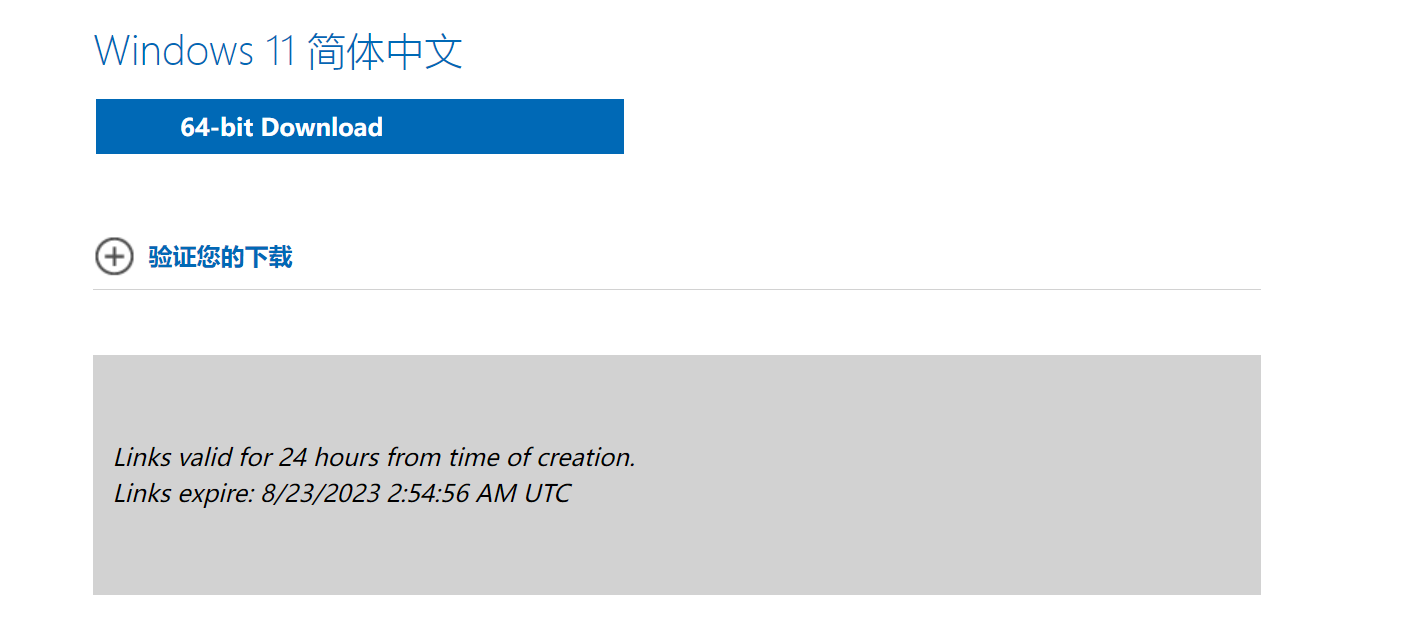Select the 'Links expire' line
This screenshot has height=637, width=1401.
pos(342,493)
